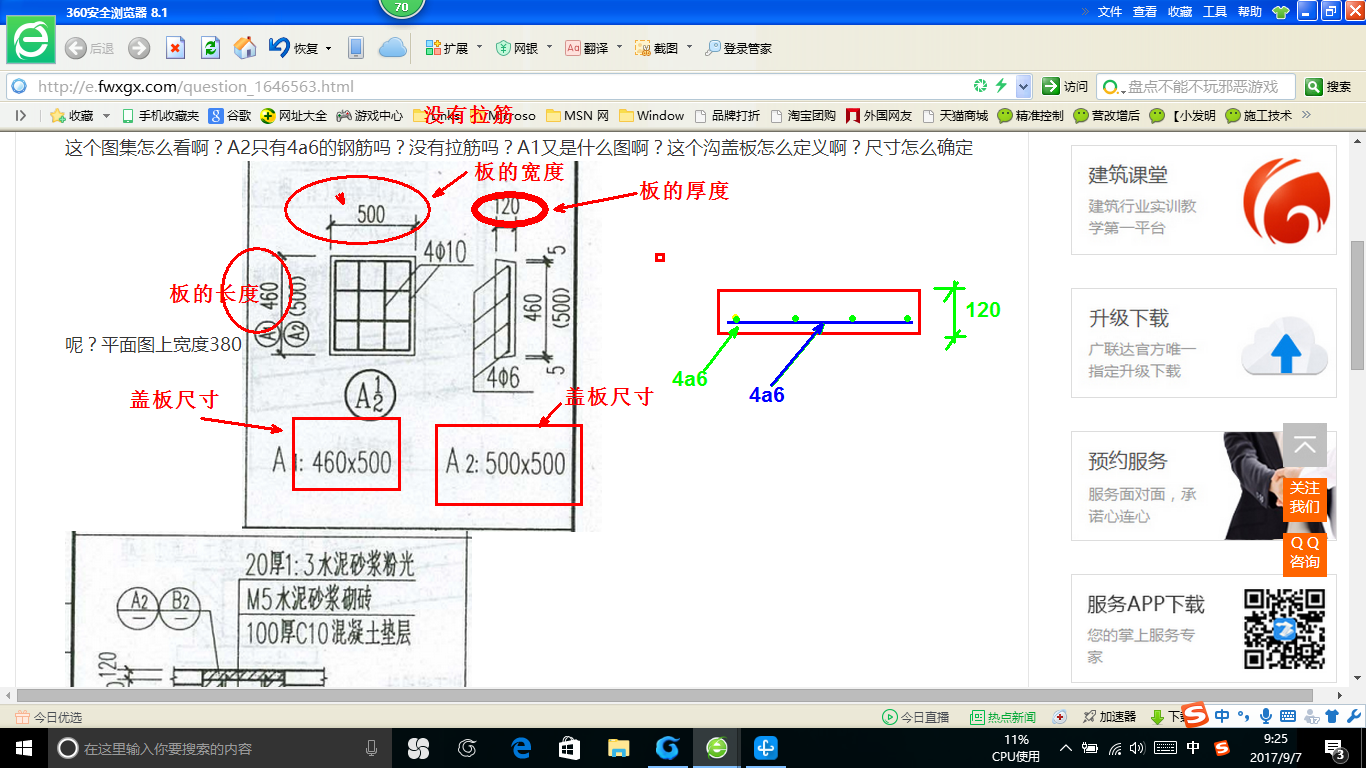Open the 预约服务 sidebar card

click(x=1203, y=486)
